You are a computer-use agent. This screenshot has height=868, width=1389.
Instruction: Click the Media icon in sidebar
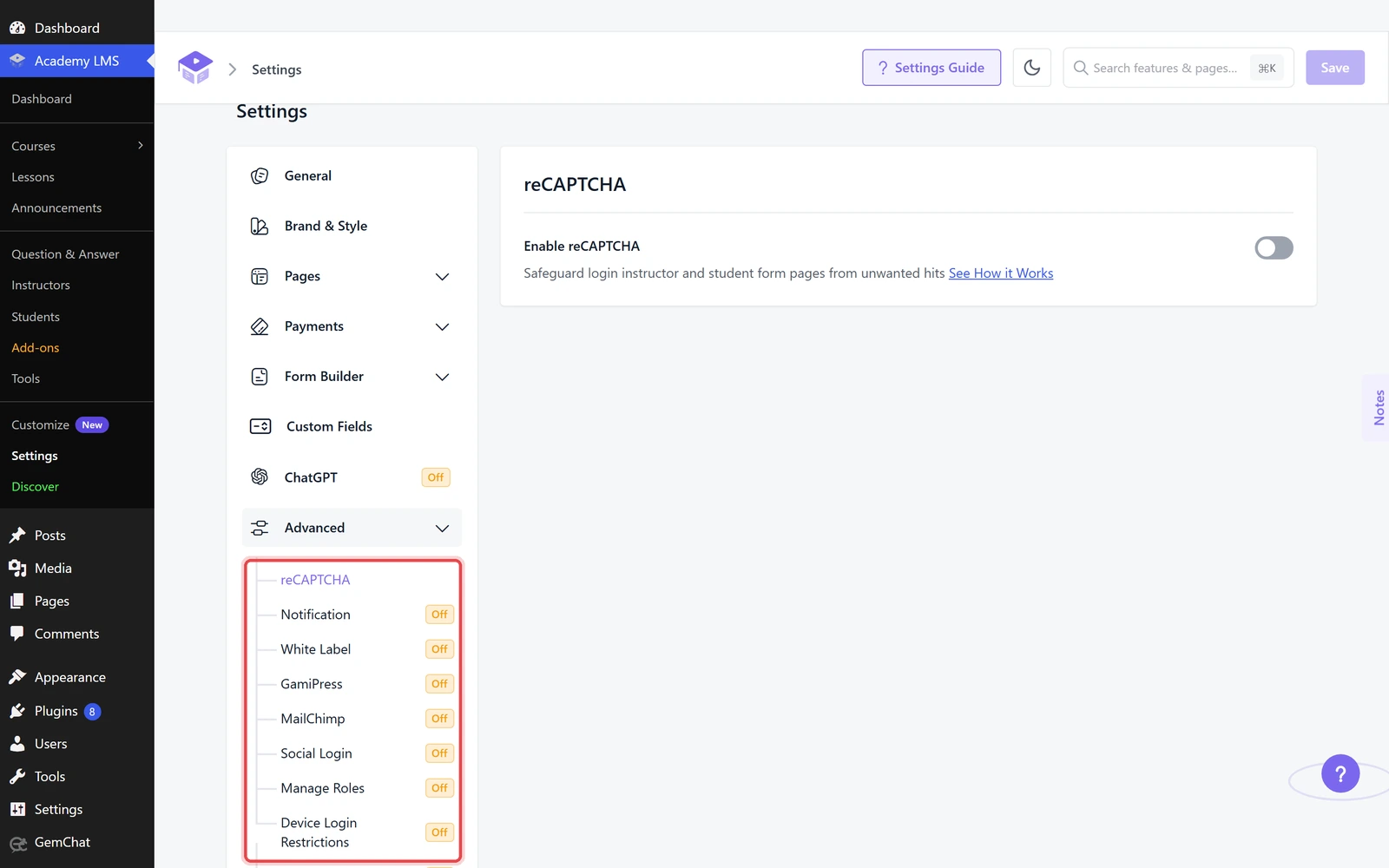[x=17, y=568]
